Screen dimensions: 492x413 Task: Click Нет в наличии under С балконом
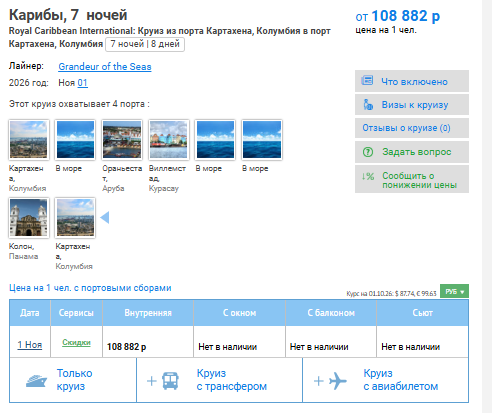(319, 347)
